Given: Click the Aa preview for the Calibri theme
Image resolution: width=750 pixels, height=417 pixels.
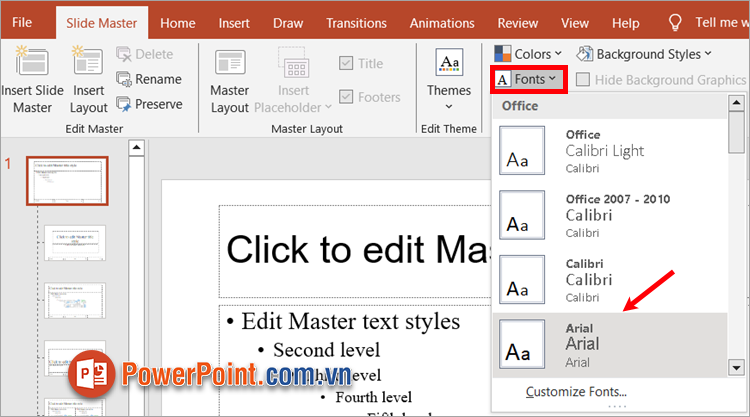Looking at the screenshot, I should [522, 279].
